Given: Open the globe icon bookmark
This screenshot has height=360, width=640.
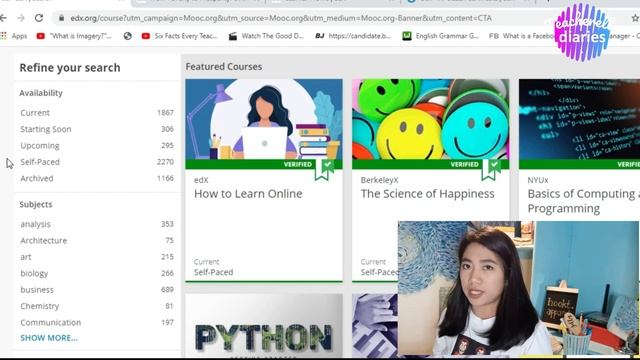Looking at the screenshot, I should coord(128,36).
